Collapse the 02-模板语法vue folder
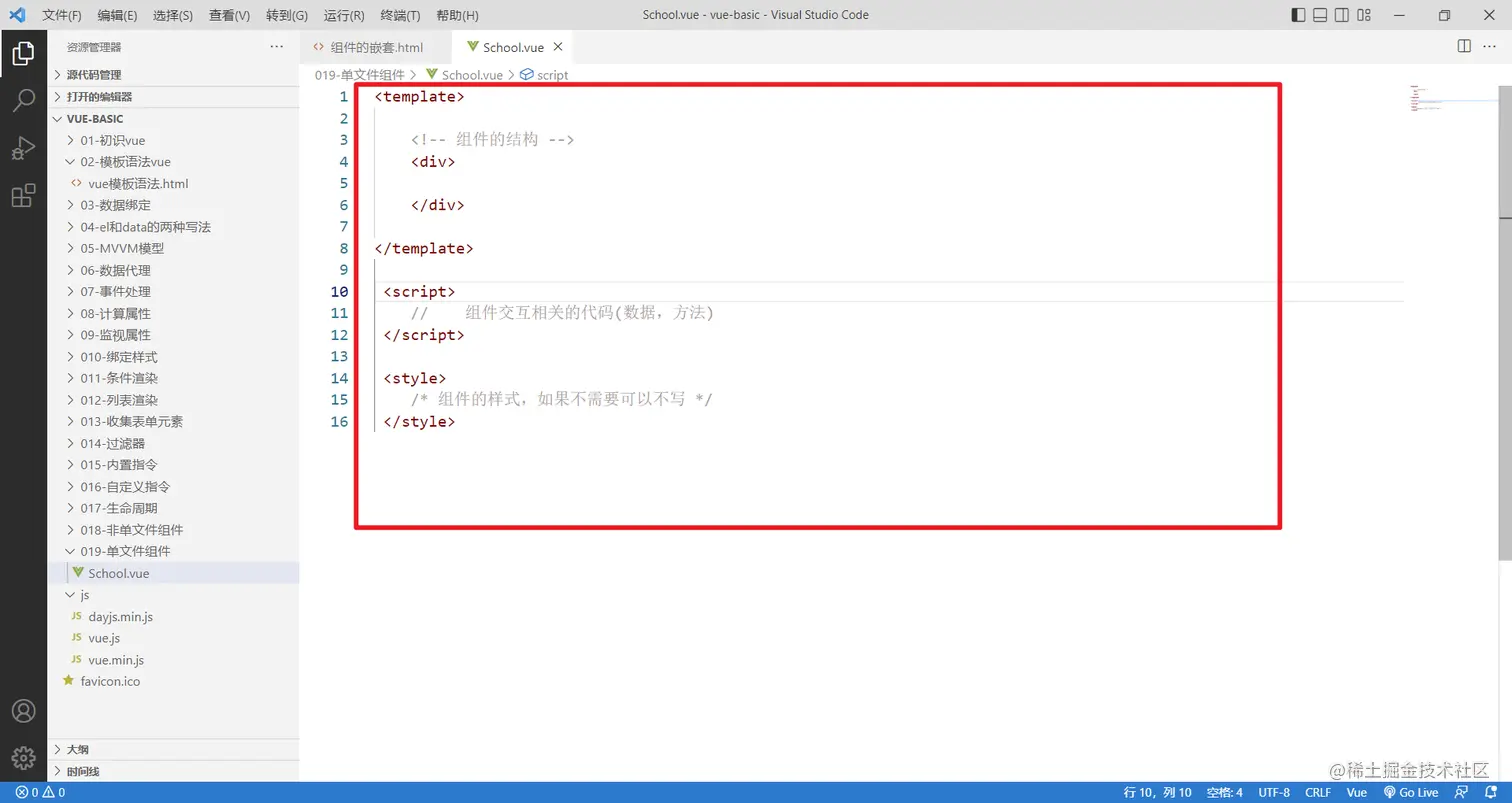Image resolution: width=1512 pixels, height=803 pixels. point(173,162)
